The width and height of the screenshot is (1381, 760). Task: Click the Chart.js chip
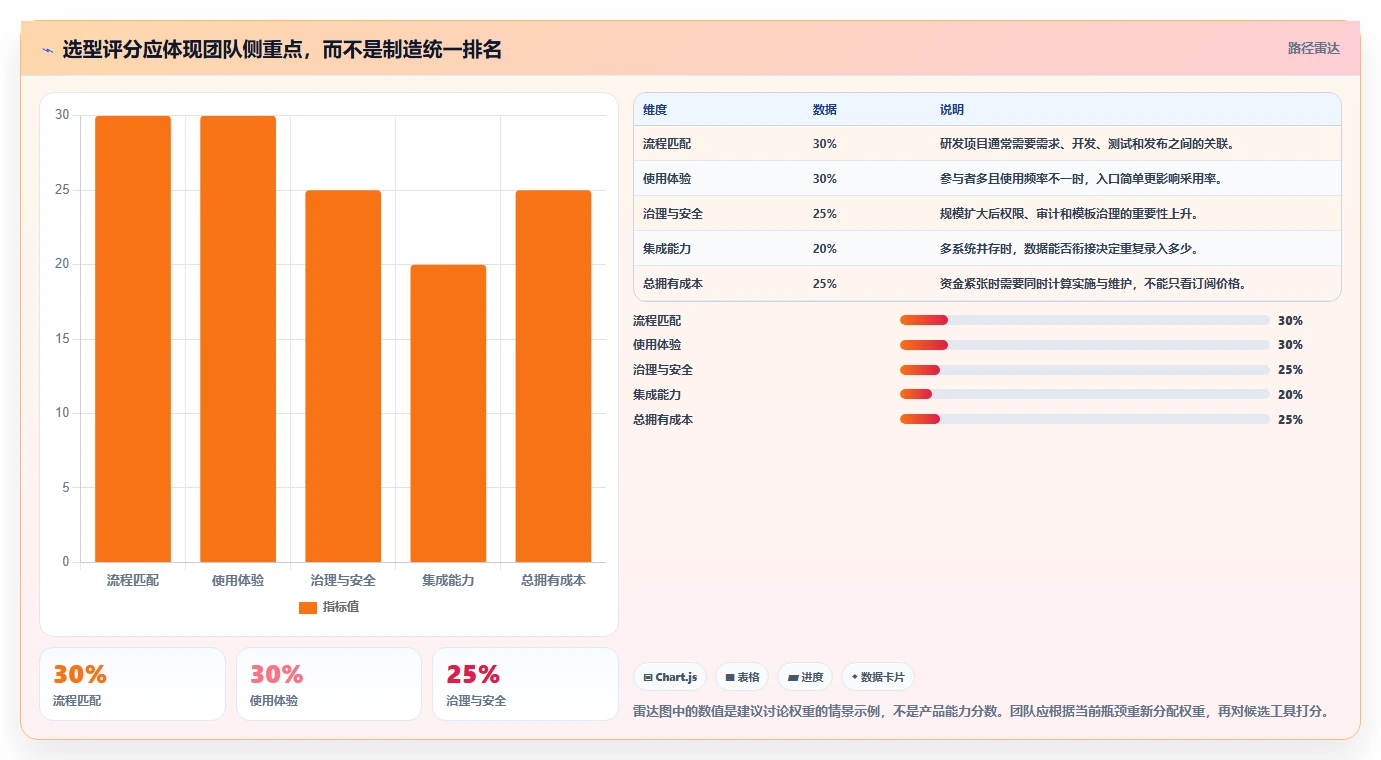[x=670, y=677]
